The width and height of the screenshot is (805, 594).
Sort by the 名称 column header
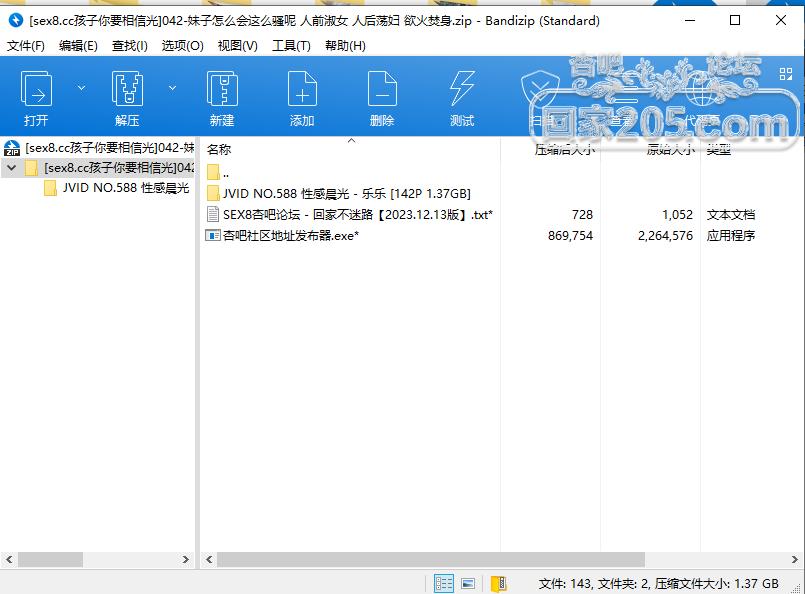pyautogui.click(x=219, y=149)
